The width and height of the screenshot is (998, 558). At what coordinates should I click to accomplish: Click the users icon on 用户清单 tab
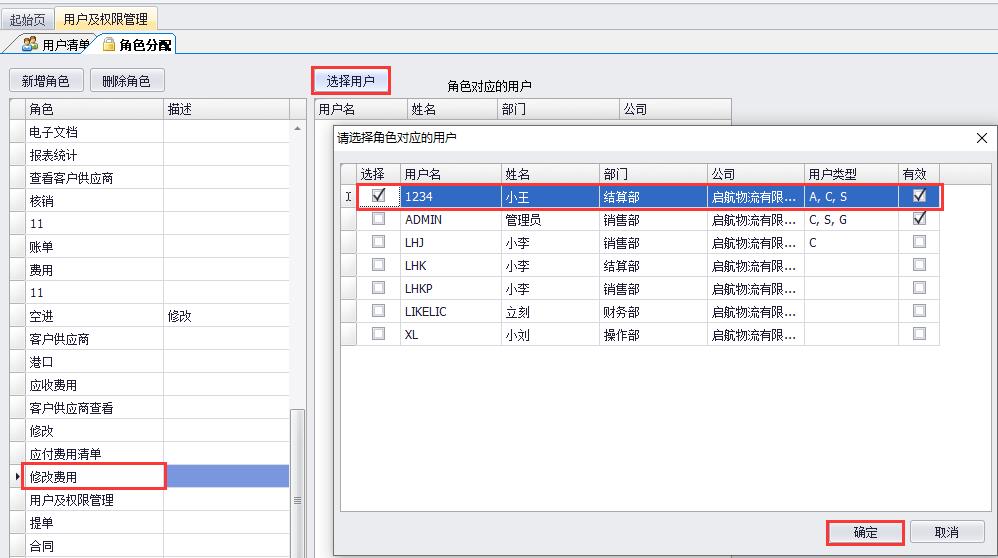[30, 44]
